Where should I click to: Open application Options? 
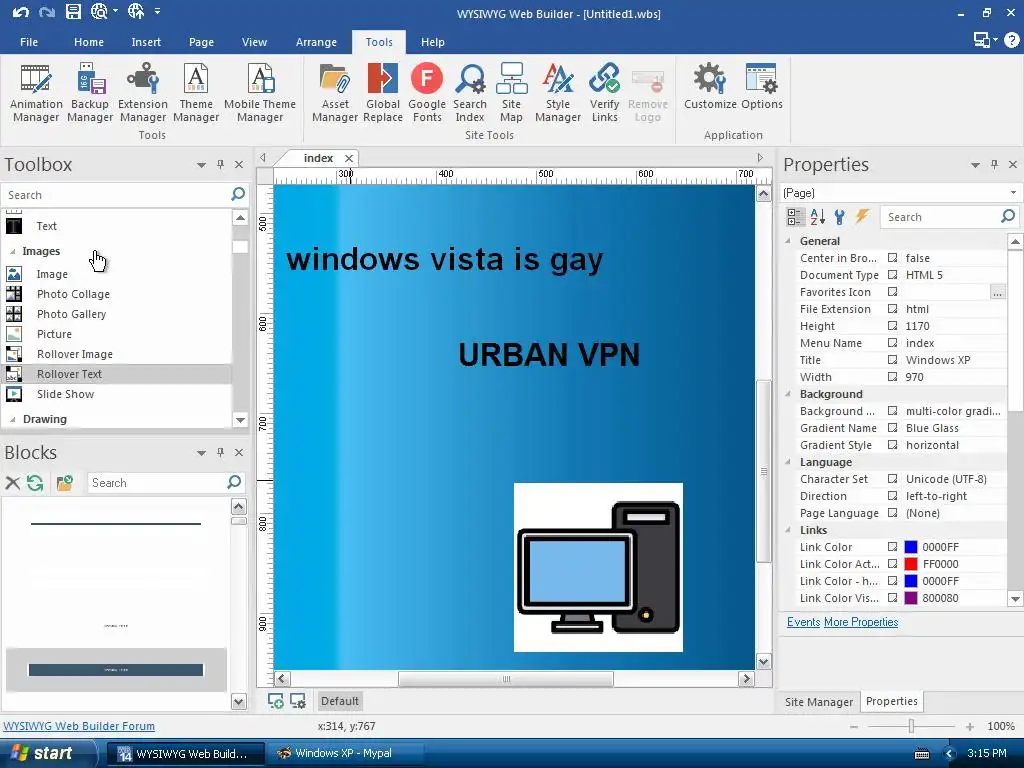pos(761,86)
